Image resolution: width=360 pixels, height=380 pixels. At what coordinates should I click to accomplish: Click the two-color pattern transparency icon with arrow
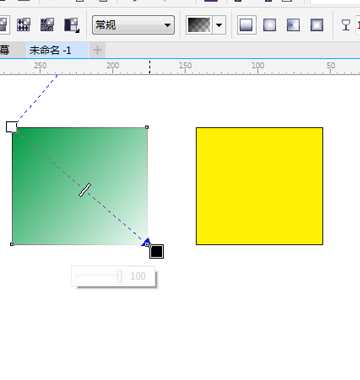point(72,25)
